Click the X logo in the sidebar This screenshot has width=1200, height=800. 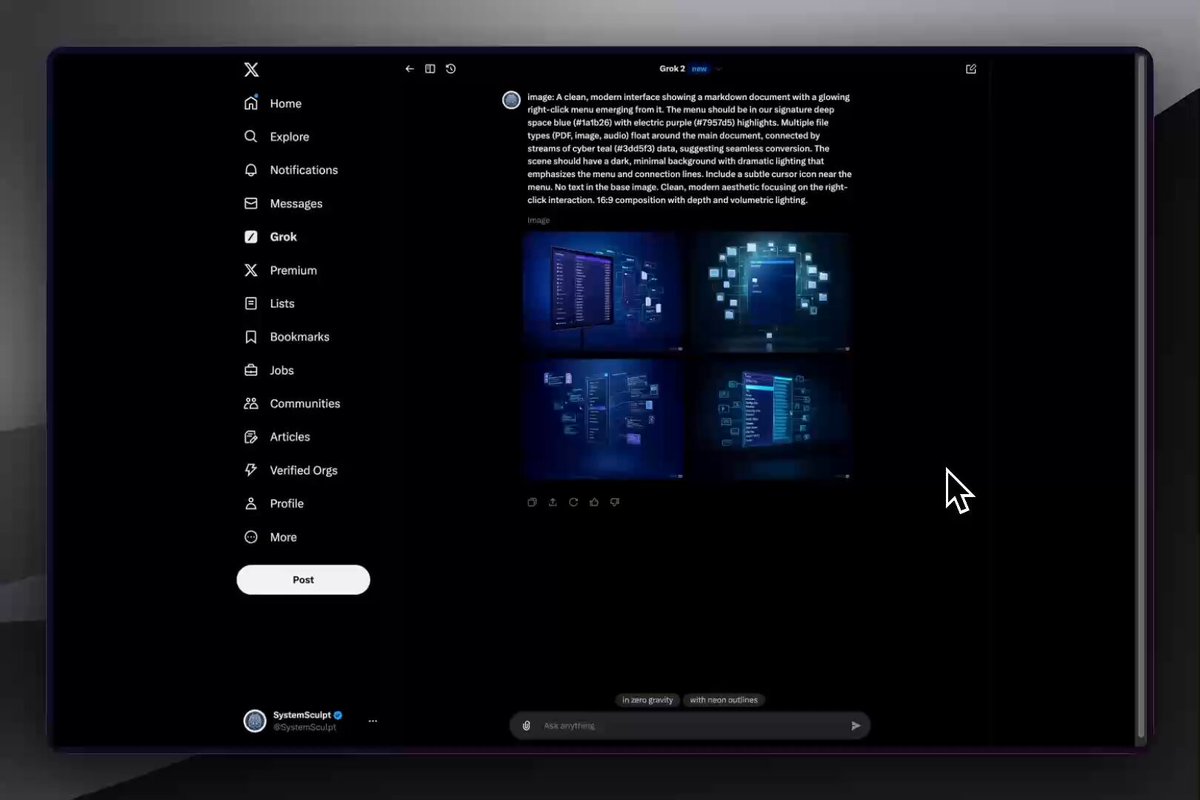(x=251, y=69)
